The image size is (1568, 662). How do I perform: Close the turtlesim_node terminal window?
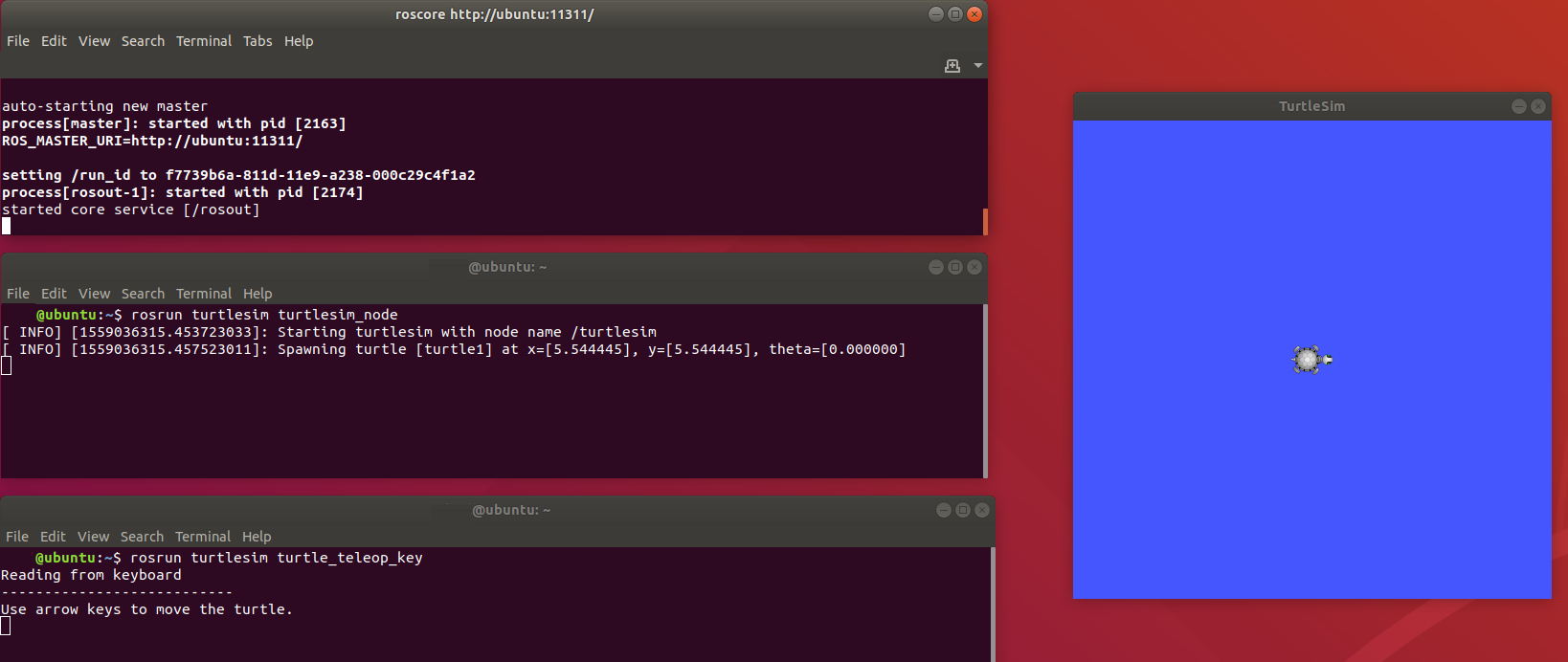(974, 267)
